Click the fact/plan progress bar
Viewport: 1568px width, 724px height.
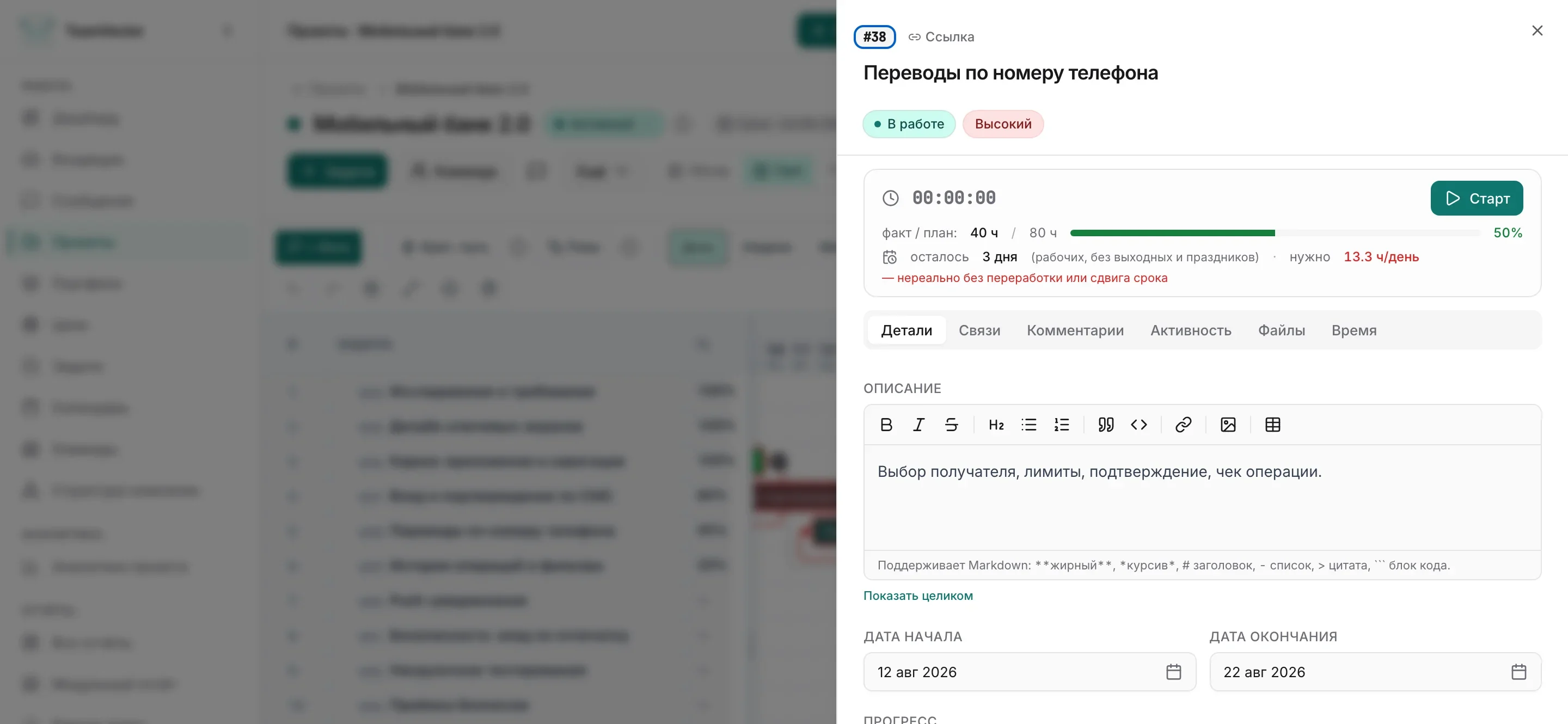pyautogui.click(x=1275, y=233)
